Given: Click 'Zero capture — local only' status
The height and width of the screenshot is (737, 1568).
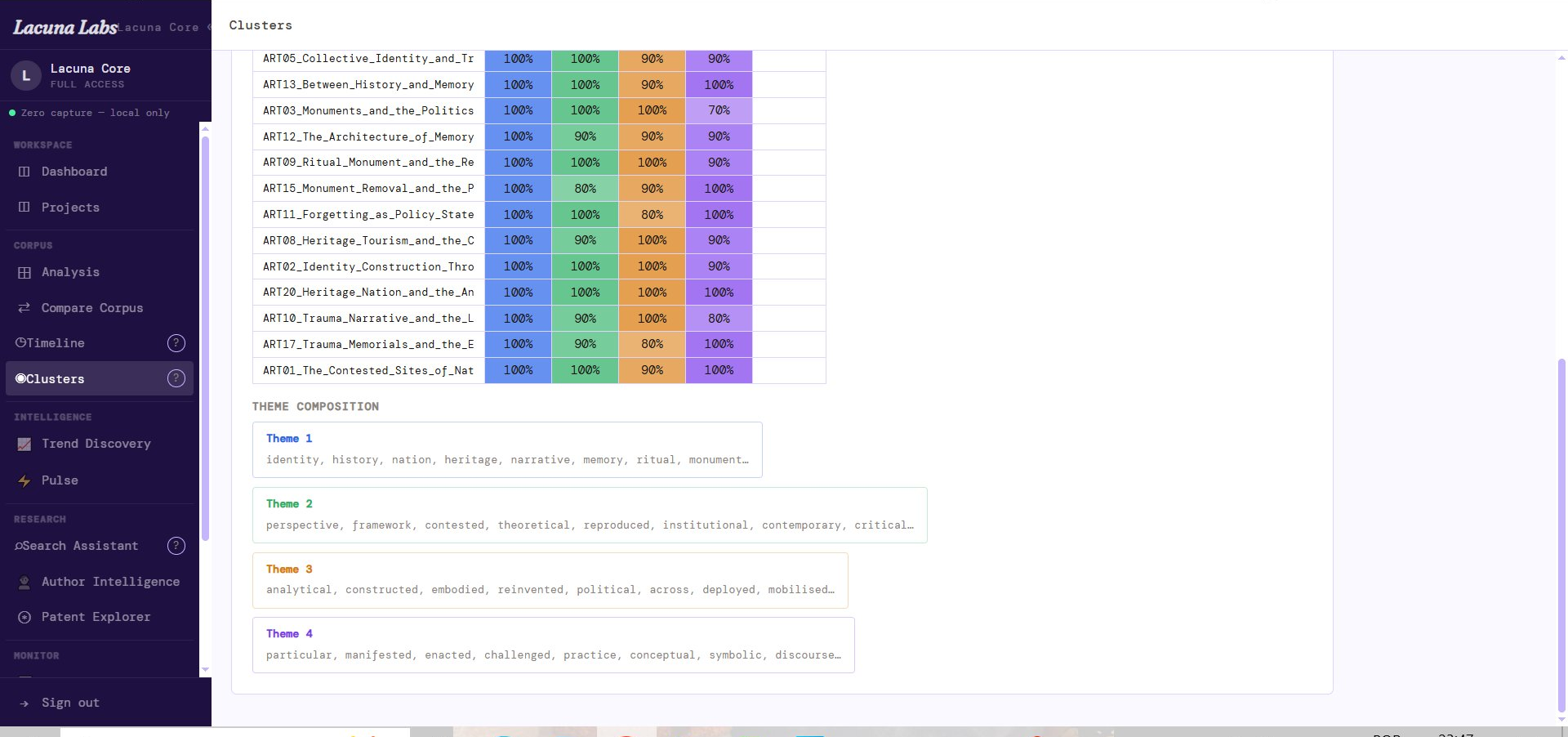Looking at the screenshot, I should 90,113.
